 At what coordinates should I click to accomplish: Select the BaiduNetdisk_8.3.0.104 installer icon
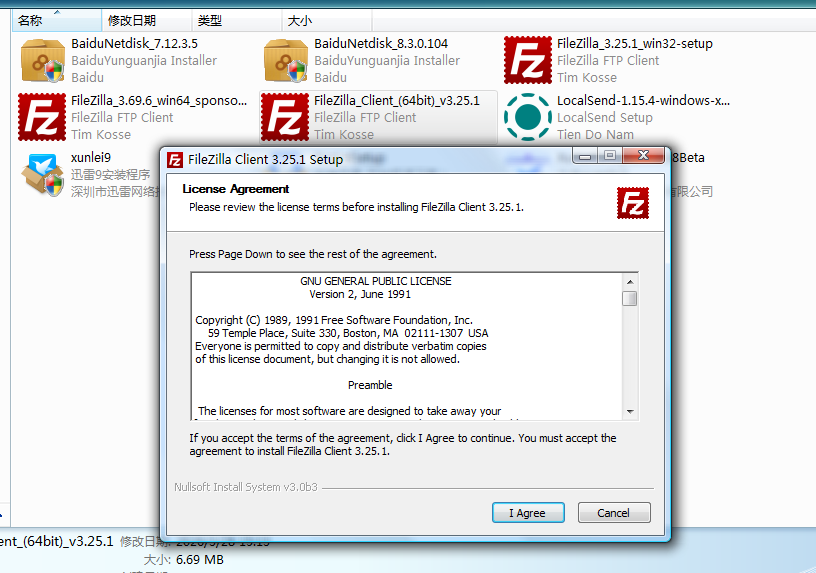(x=286, y=60)
